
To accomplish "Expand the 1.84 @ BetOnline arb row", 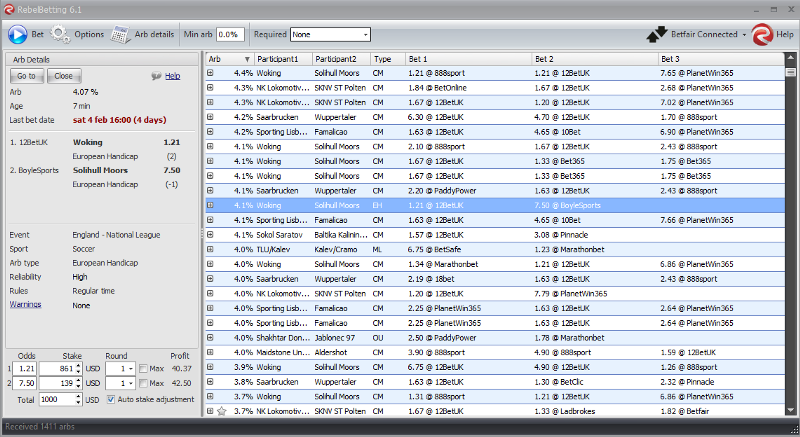I will pyautogui.click(x=210, y=88).
